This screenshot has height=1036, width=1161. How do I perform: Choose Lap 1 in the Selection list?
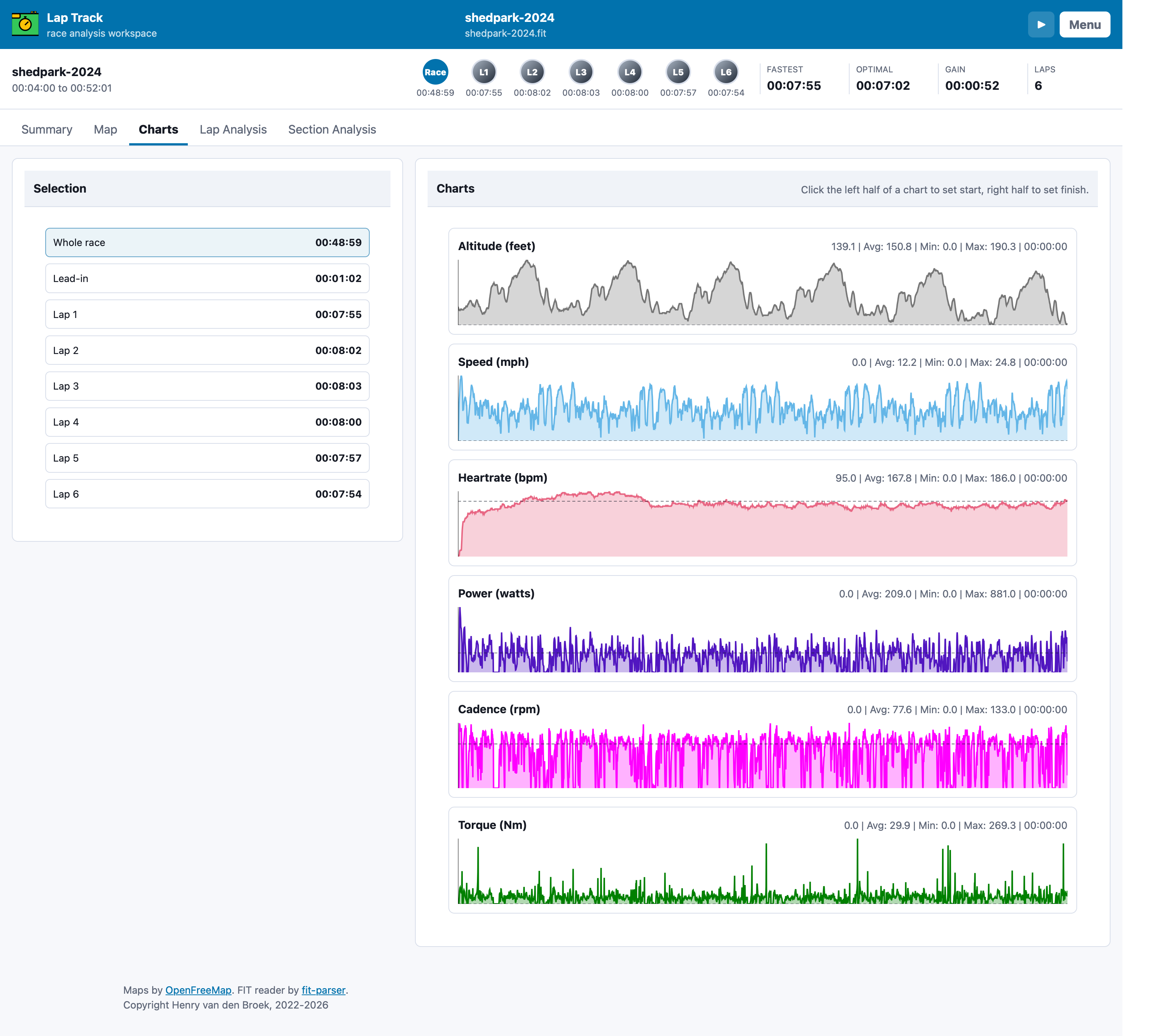pyautogui.click(x=207, y=314)
